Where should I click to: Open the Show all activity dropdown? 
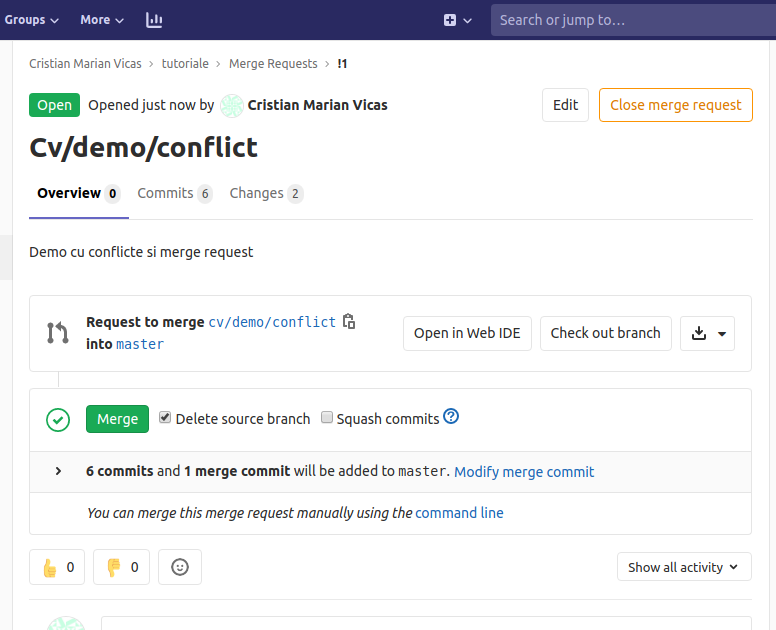click(x=683, y=567)
